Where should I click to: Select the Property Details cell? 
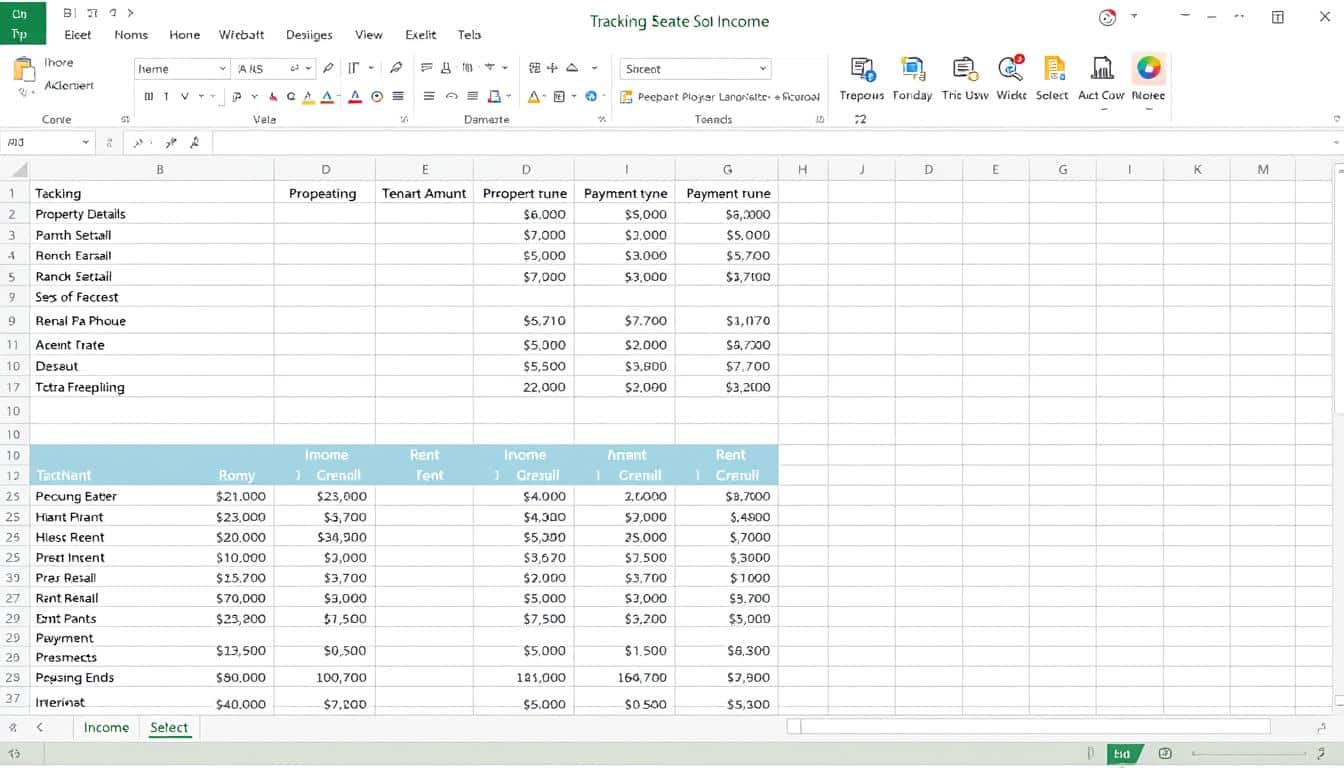tap(152, 214)
